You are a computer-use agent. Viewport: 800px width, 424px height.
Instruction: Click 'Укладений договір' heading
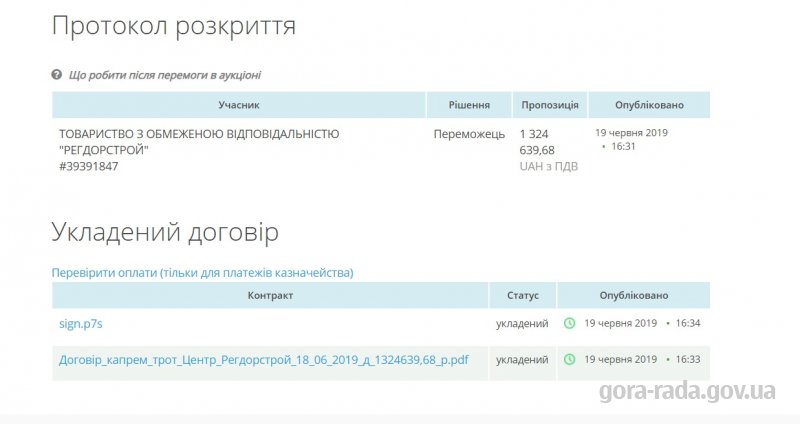tap(165, 233)
